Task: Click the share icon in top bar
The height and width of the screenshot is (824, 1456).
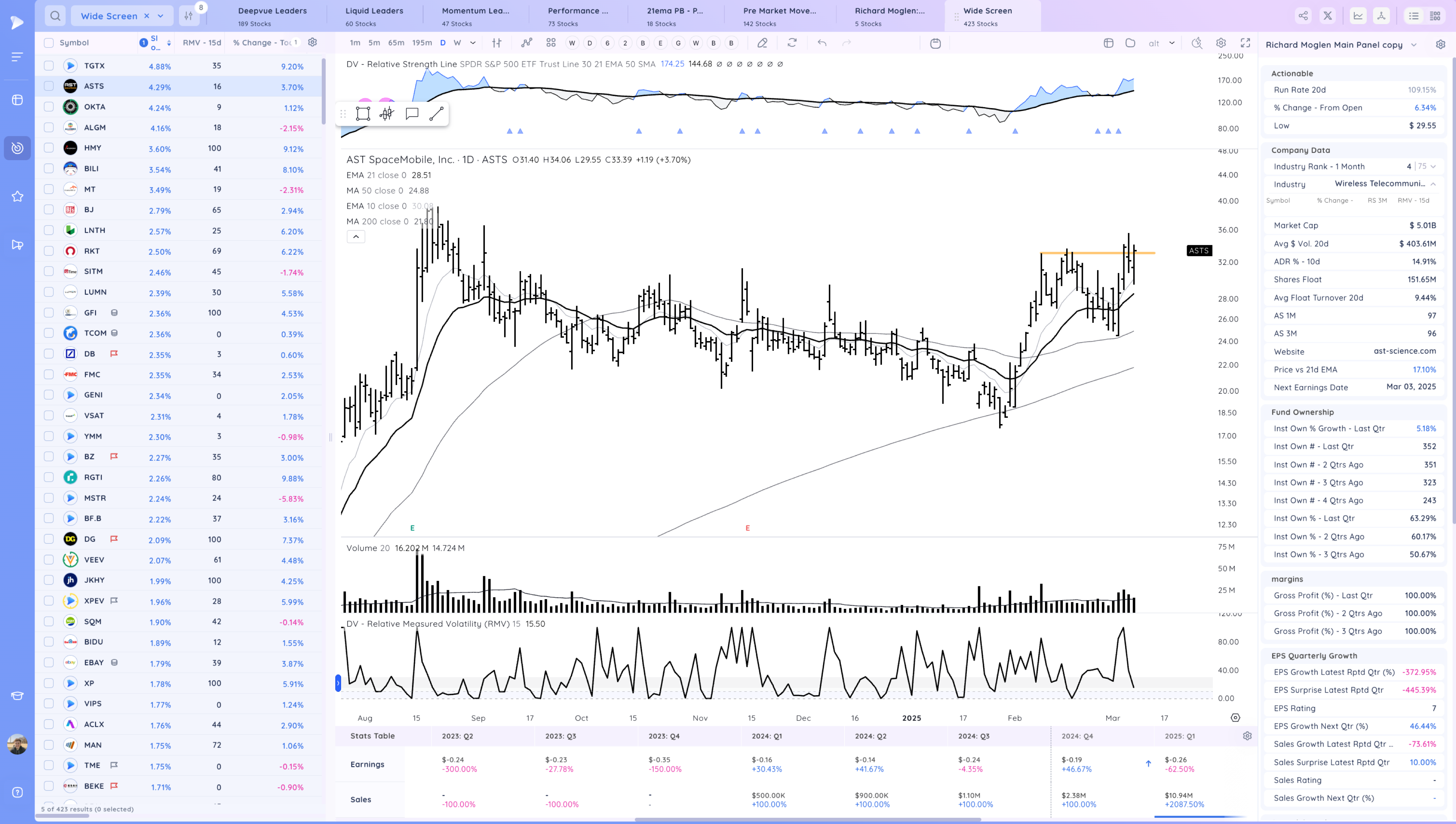Action: click(x=1303, y=16)
